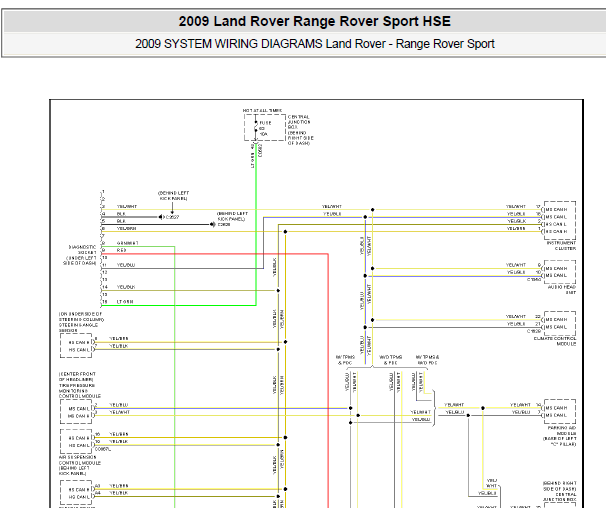
Task: Click the 'INSTRUMENT CLUSTER' label
Action: coord(561,245)
